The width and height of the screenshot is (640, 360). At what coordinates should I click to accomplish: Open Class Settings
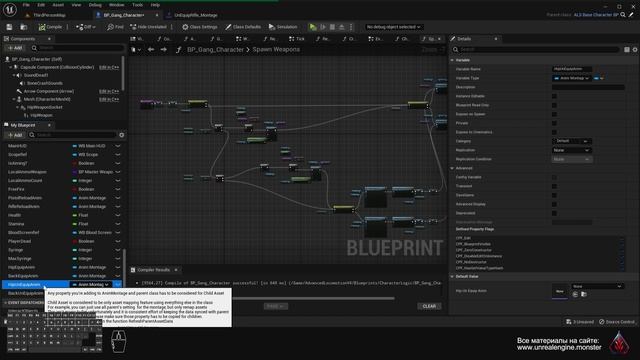tap(200, 27)
